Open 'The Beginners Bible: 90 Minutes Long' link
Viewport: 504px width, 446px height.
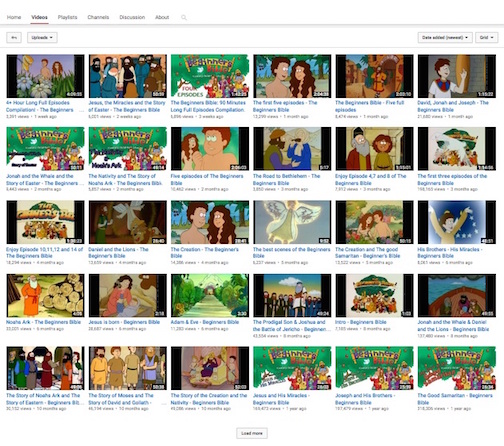tap(208, 106)
